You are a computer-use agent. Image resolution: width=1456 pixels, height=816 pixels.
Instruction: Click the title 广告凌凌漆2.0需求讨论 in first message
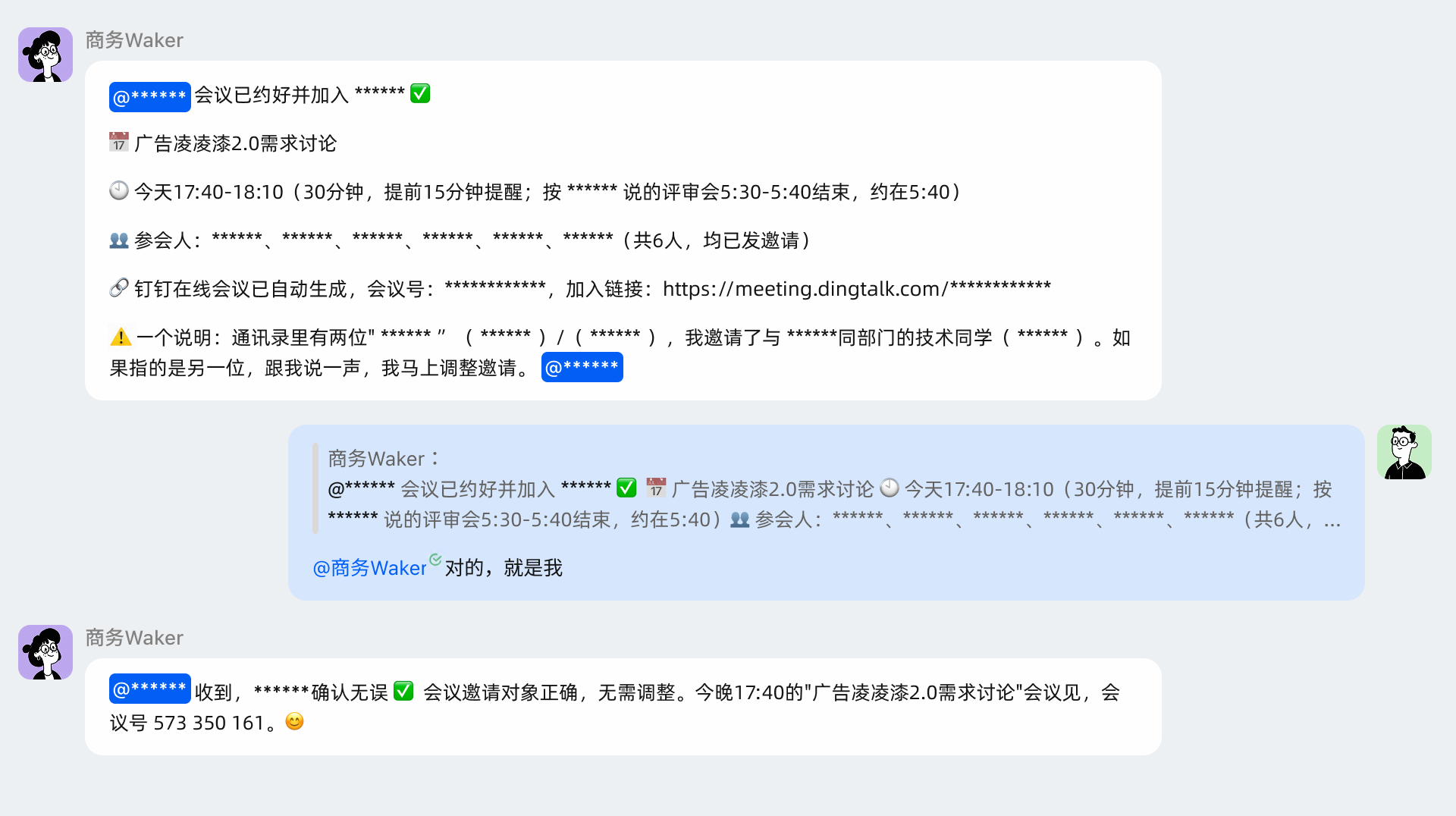[x=235, y=143]
